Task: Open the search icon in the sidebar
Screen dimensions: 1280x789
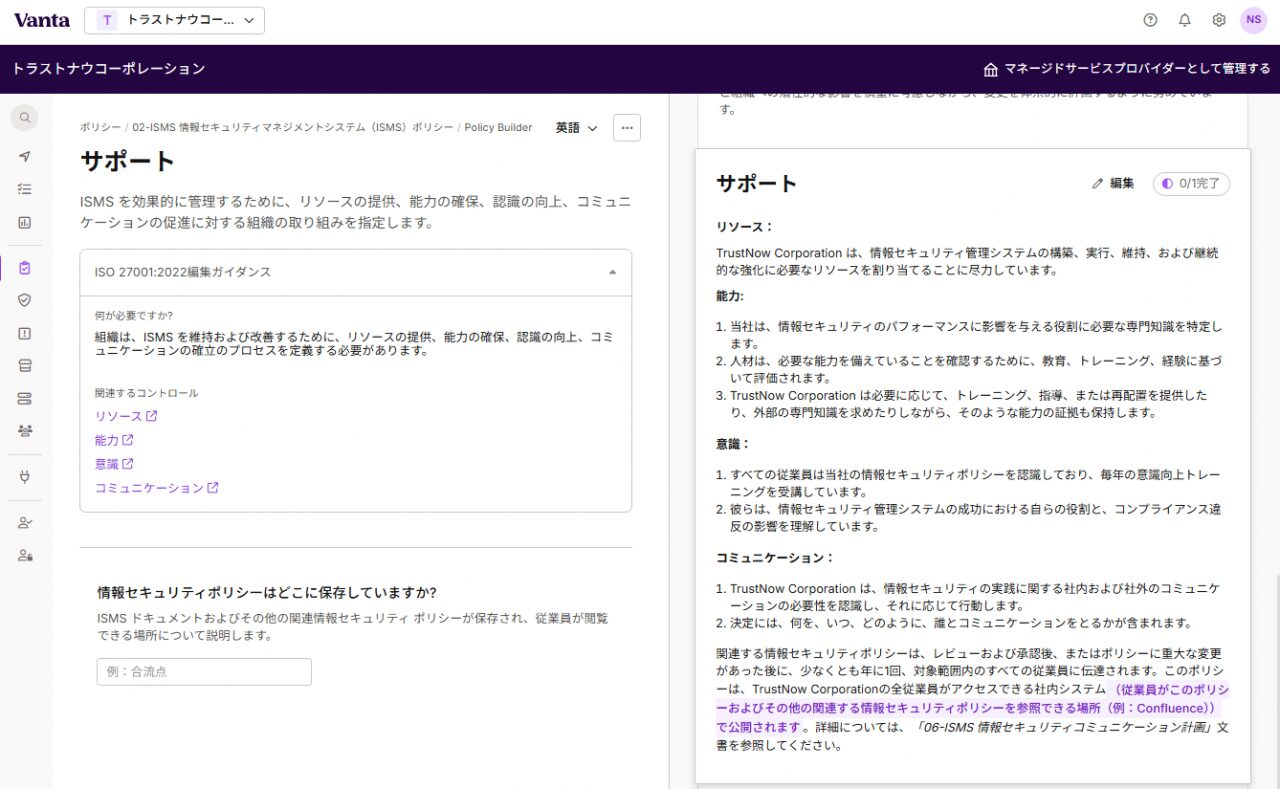Action: (25, 118)
